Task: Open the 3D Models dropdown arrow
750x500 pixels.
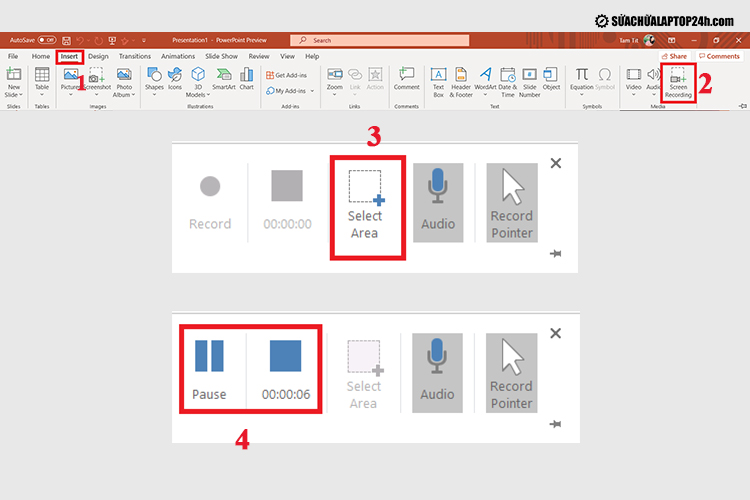Action: tap(209, 95)
